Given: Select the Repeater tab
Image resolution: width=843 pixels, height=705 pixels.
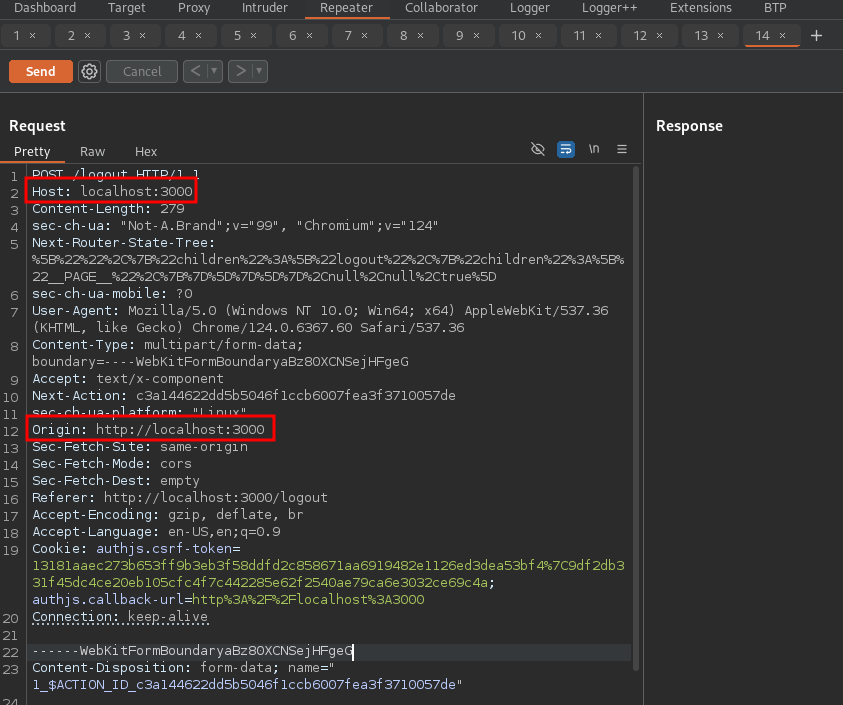Looking at the screenshot, I should [x=346, y=8].
